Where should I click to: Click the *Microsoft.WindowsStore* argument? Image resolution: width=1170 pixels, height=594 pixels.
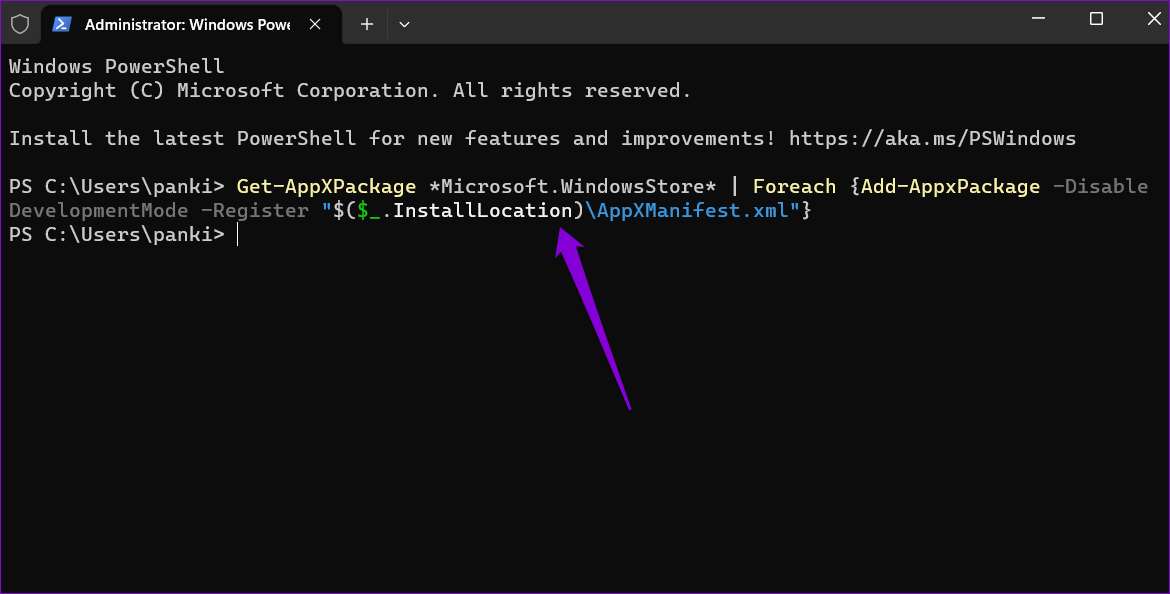[572, 187]
